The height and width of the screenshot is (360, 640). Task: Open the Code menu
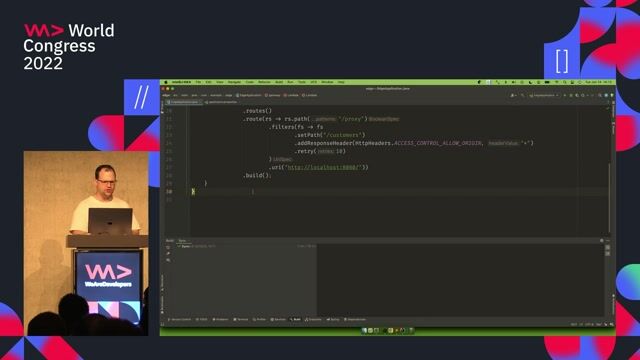tap(249, 82)
